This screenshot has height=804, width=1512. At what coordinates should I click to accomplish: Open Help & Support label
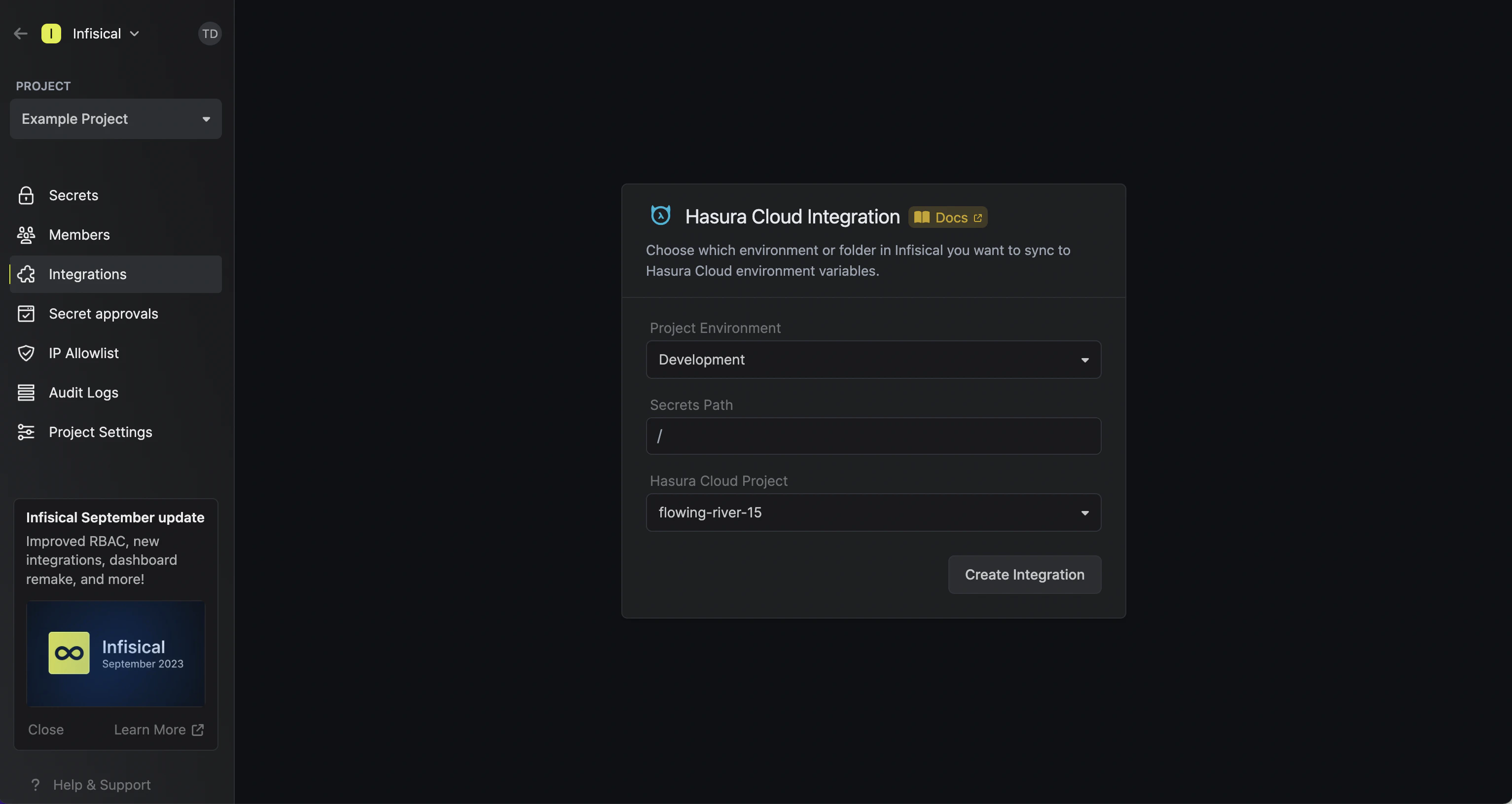pyautogui.click(x=102, y=785)
